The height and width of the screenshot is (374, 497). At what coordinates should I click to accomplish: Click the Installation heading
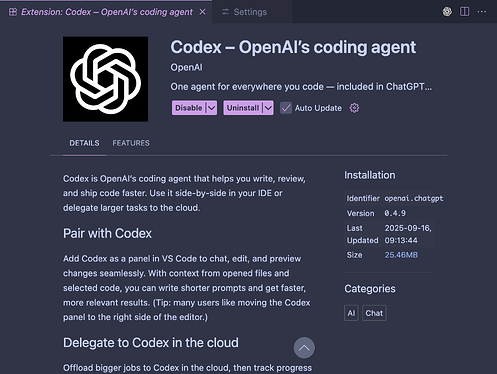(x=370, y=175)
